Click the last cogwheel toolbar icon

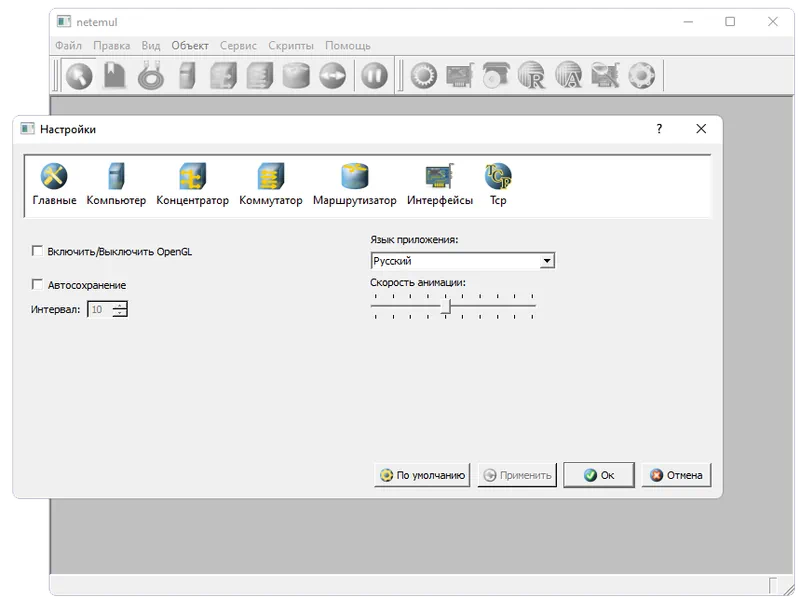[x=642, y=76]
